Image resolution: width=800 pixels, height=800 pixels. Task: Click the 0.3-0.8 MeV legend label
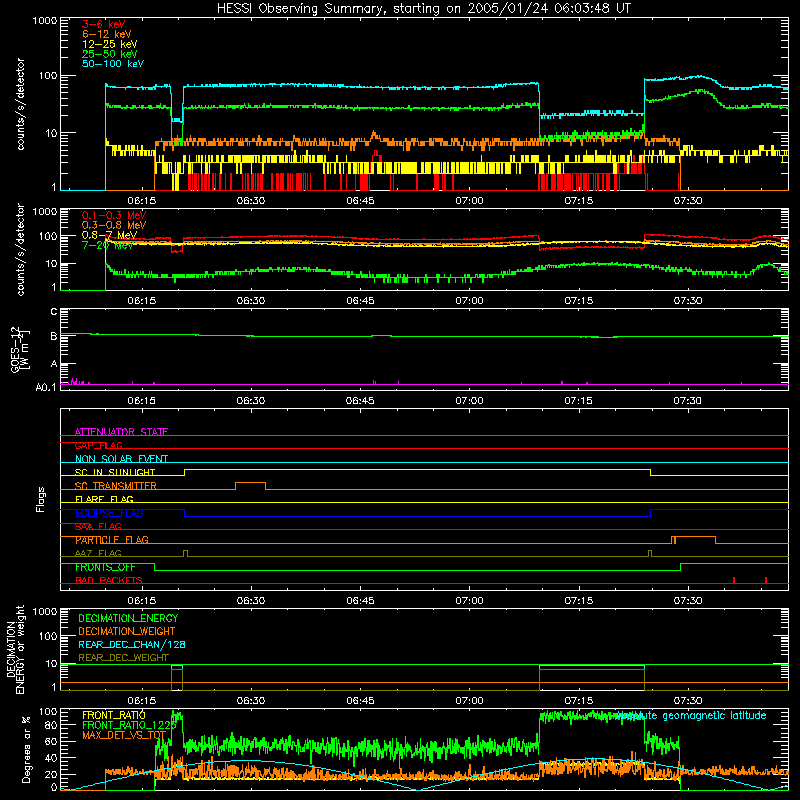pyautogui.click(x=114, y=225)
